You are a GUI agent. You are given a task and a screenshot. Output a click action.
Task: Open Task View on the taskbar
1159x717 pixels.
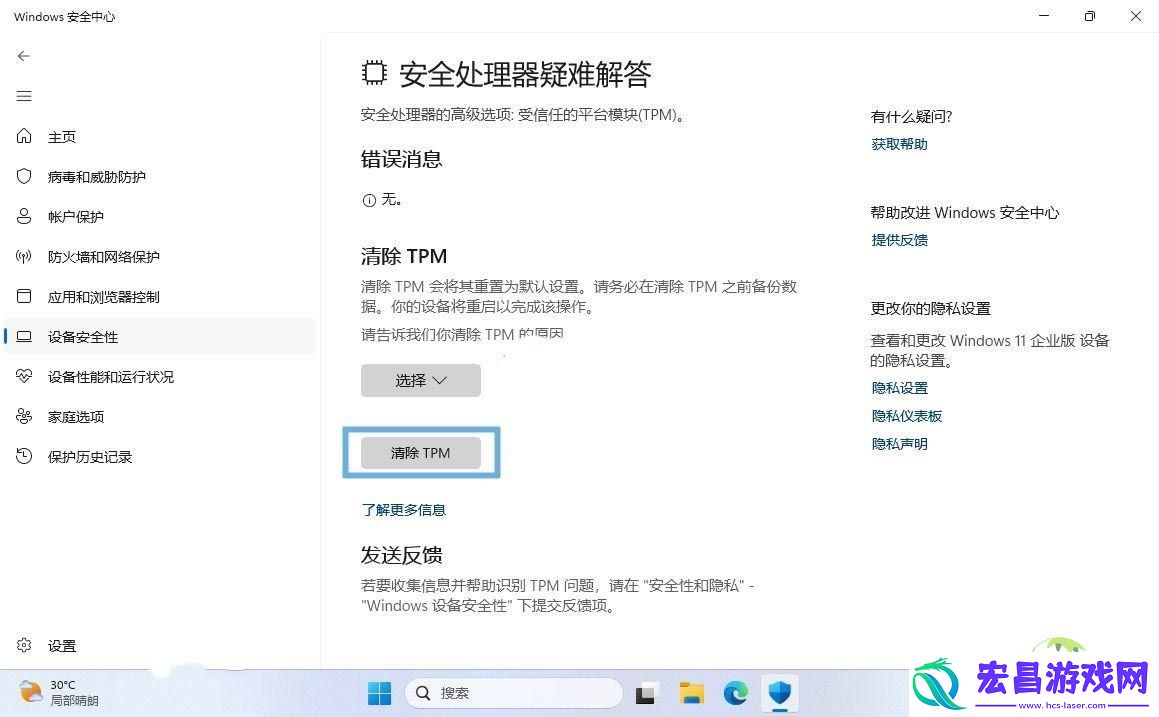(645, 693)
